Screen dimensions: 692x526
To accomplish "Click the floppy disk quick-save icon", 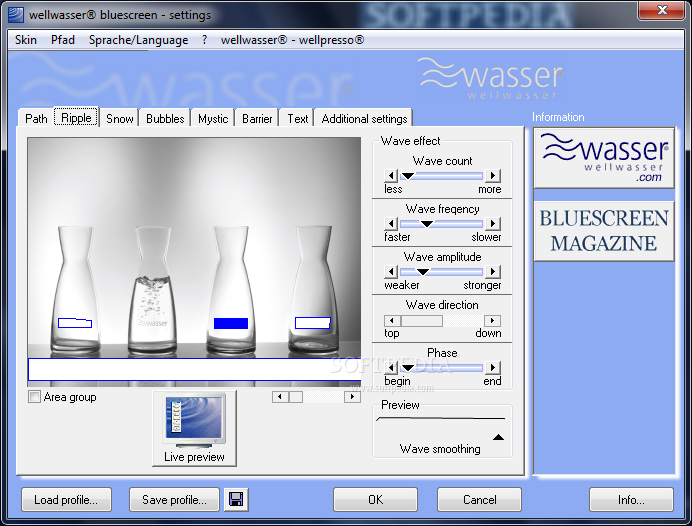I will click(236, 500).
